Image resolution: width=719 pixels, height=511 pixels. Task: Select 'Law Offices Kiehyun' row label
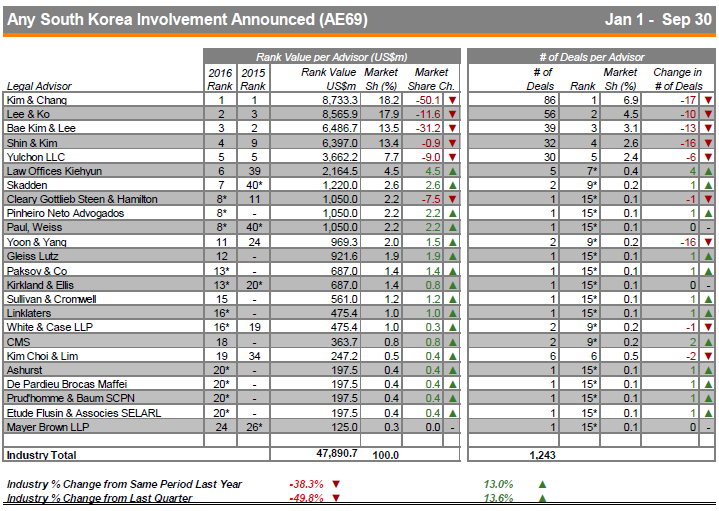point(54,171)
